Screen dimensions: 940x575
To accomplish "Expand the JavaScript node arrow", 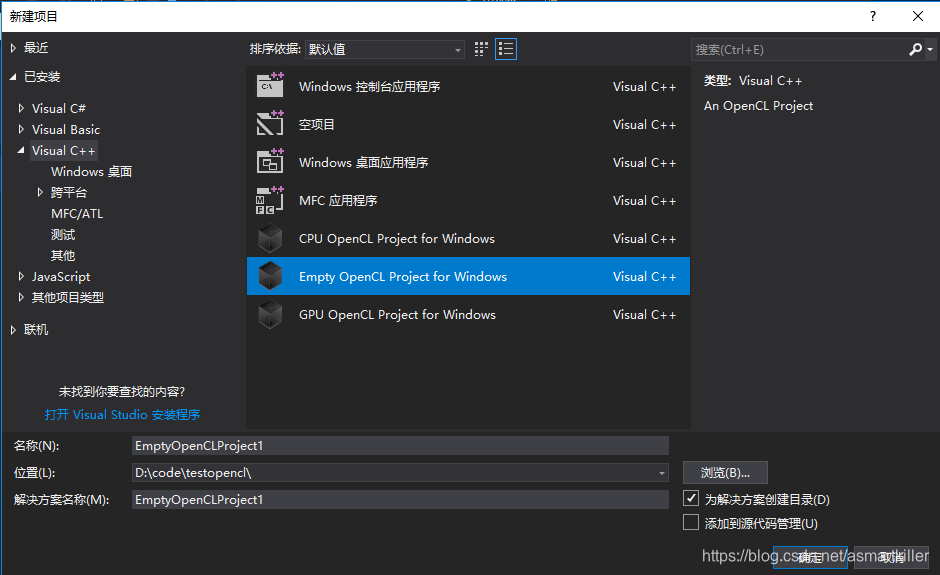I will coord(21,276).
